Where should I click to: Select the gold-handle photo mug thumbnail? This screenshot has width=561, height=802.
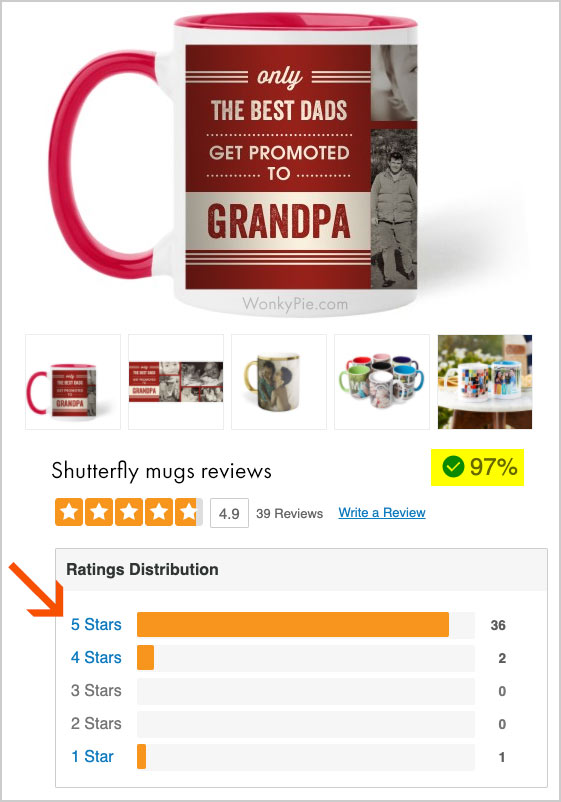click(279, 382)
